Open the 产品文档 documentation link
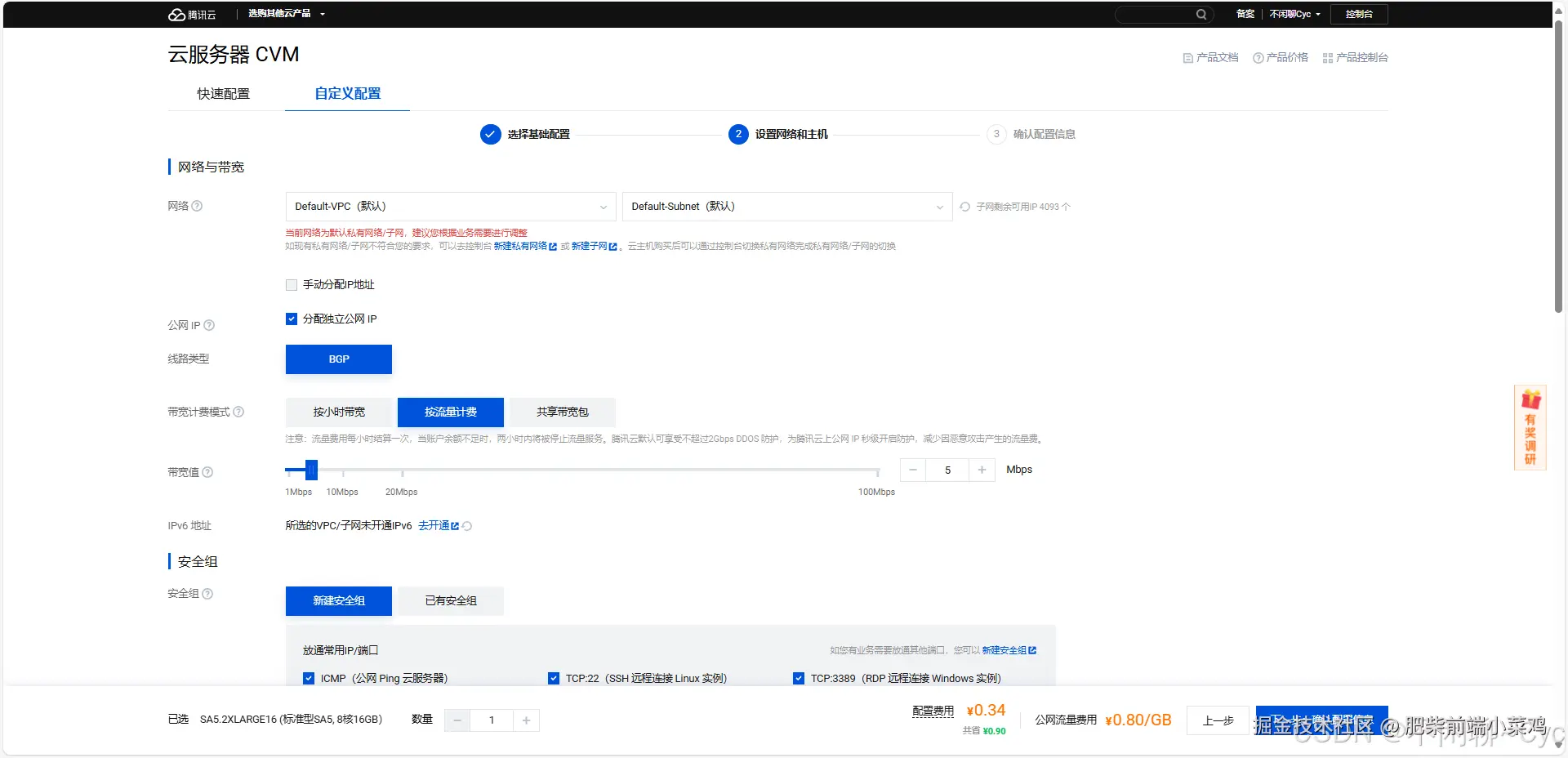This screenshot has height=758, width=1568. (1210, 57)
